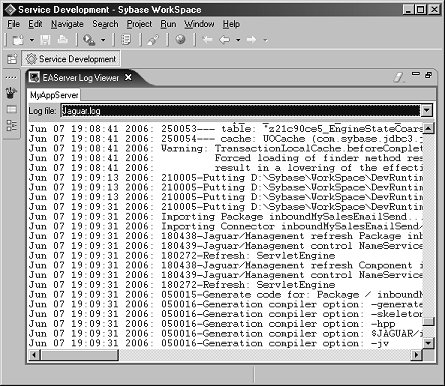Open the Back history dropdown arrow
Image resolution: width=445 pixels, height=386 pixels.
click(x=238, y=40)
